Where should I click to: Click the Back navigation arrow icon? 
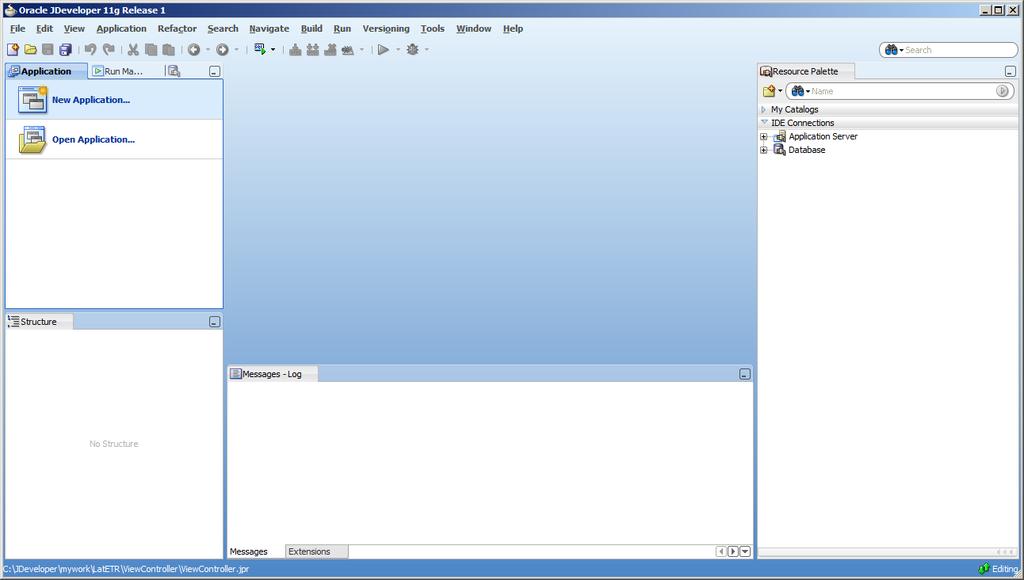(x=194, y=50)
